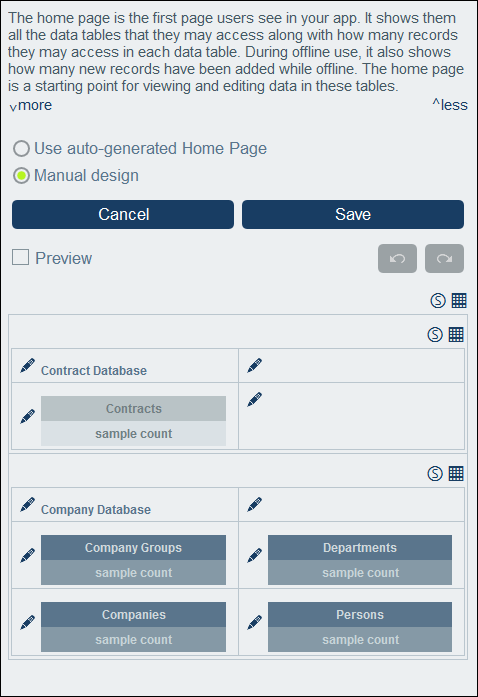
Task: Expand the description with more link
Action: click(30, 105)
